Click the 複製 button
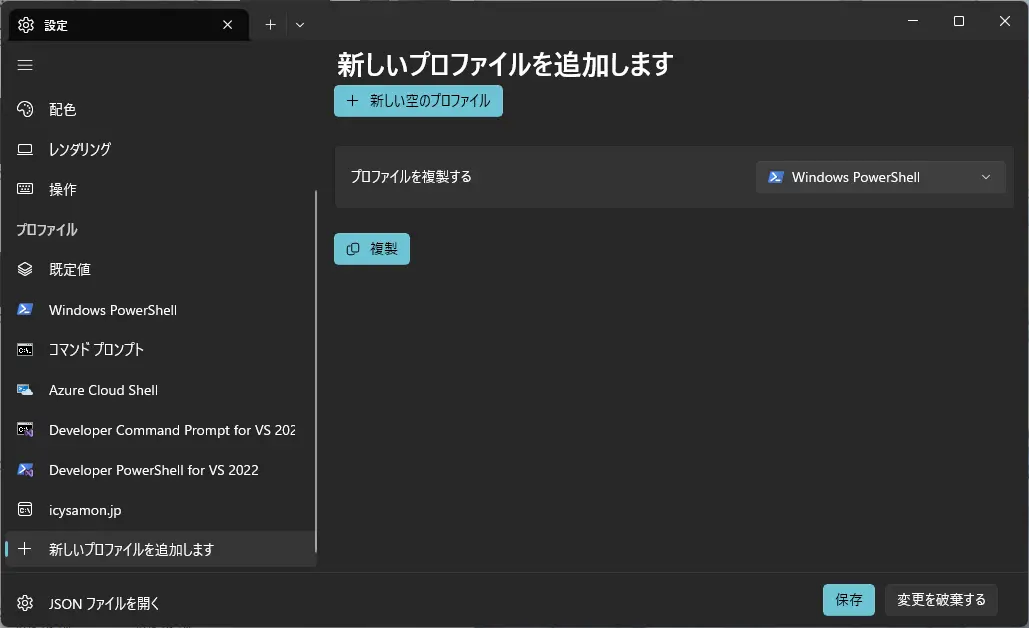The width and height of the screenshot is (1029, 628). pos(371,249)
